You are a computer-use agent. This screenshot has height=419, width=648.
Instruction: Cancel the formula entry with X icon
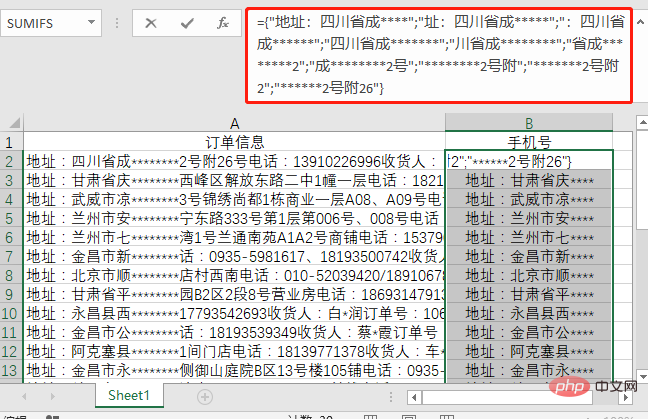point(151,23)
